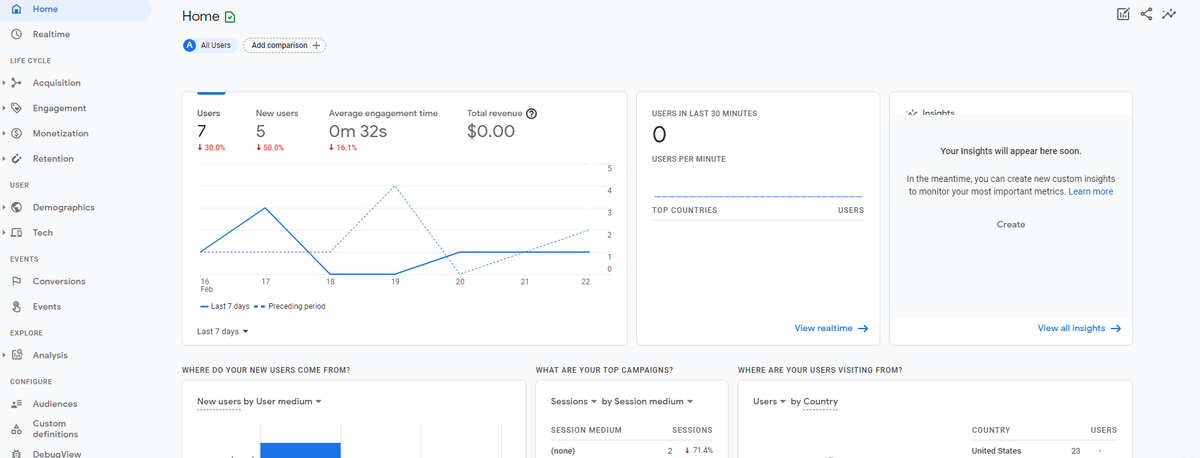Open the Users metric dropdown in country card
The width and height of the screenshot is (1200, 458).
[770, 401]
